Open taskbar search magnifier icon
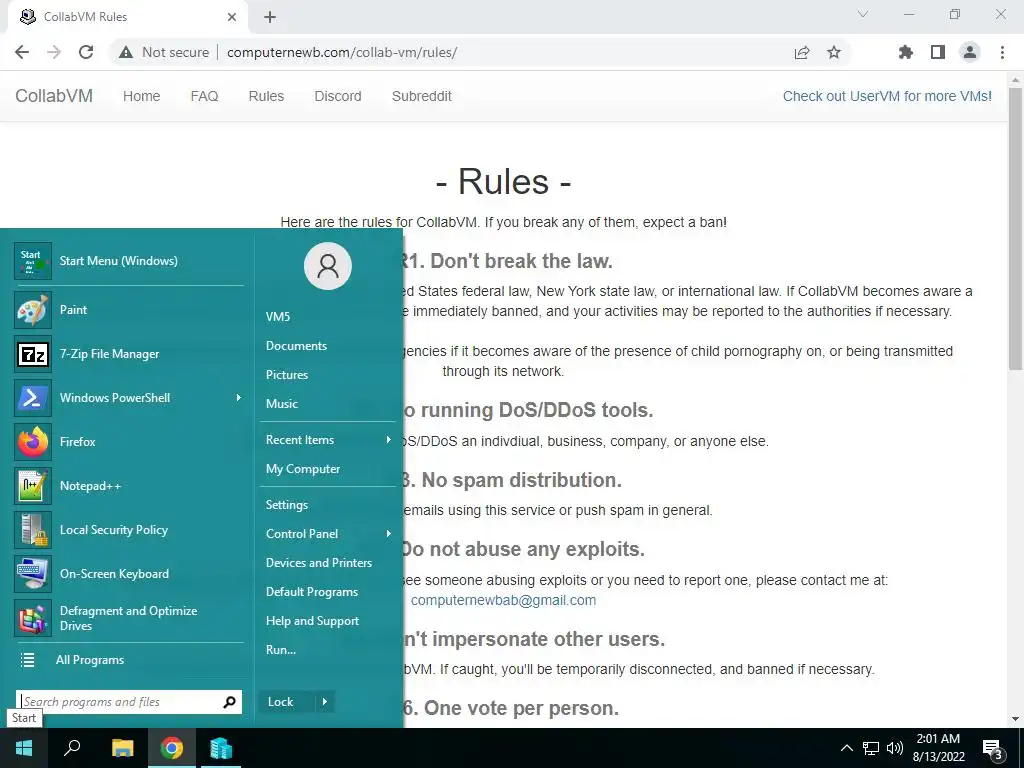 pos(72,748)
